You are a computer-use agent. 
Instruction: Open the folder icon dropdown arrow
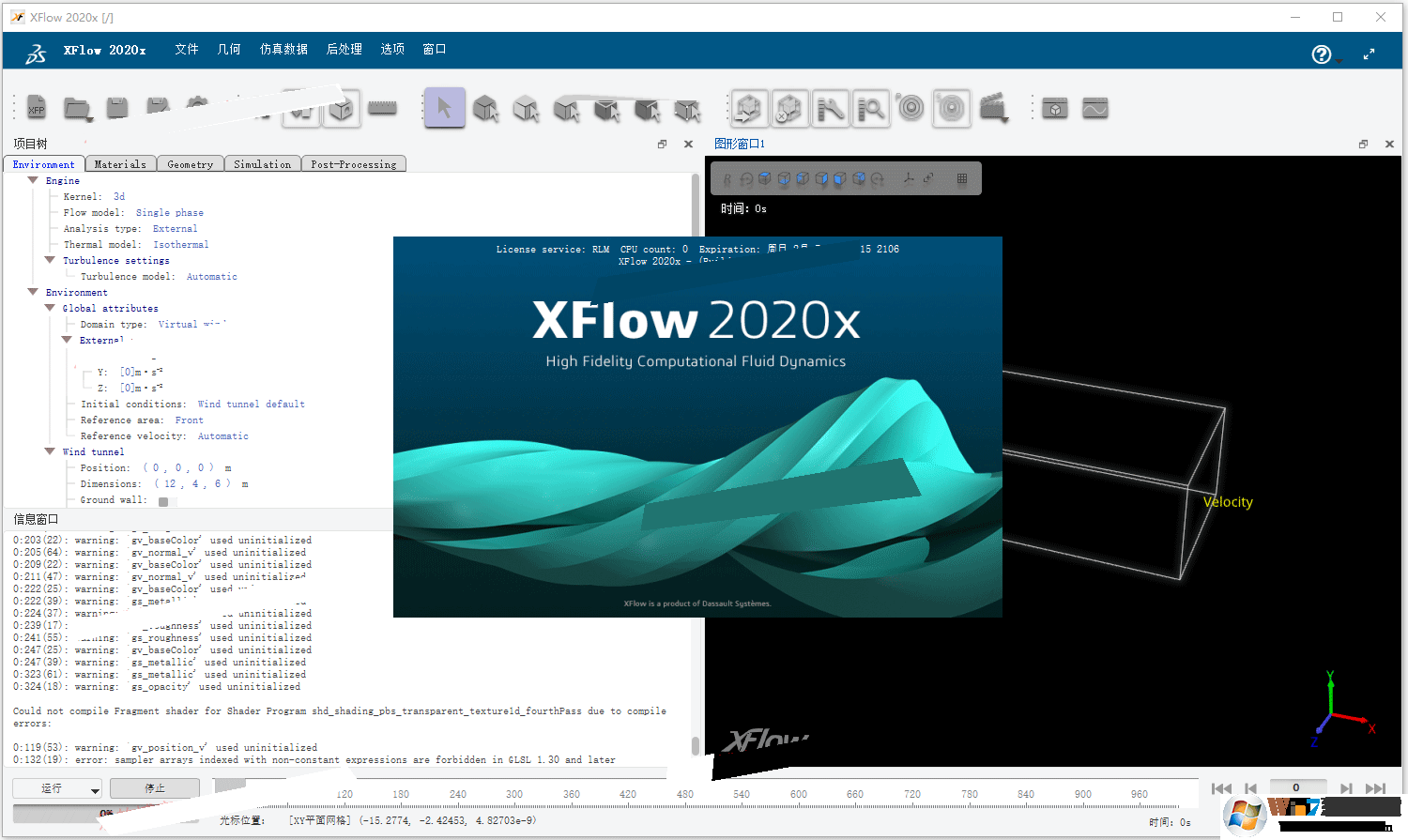[91, 120]
